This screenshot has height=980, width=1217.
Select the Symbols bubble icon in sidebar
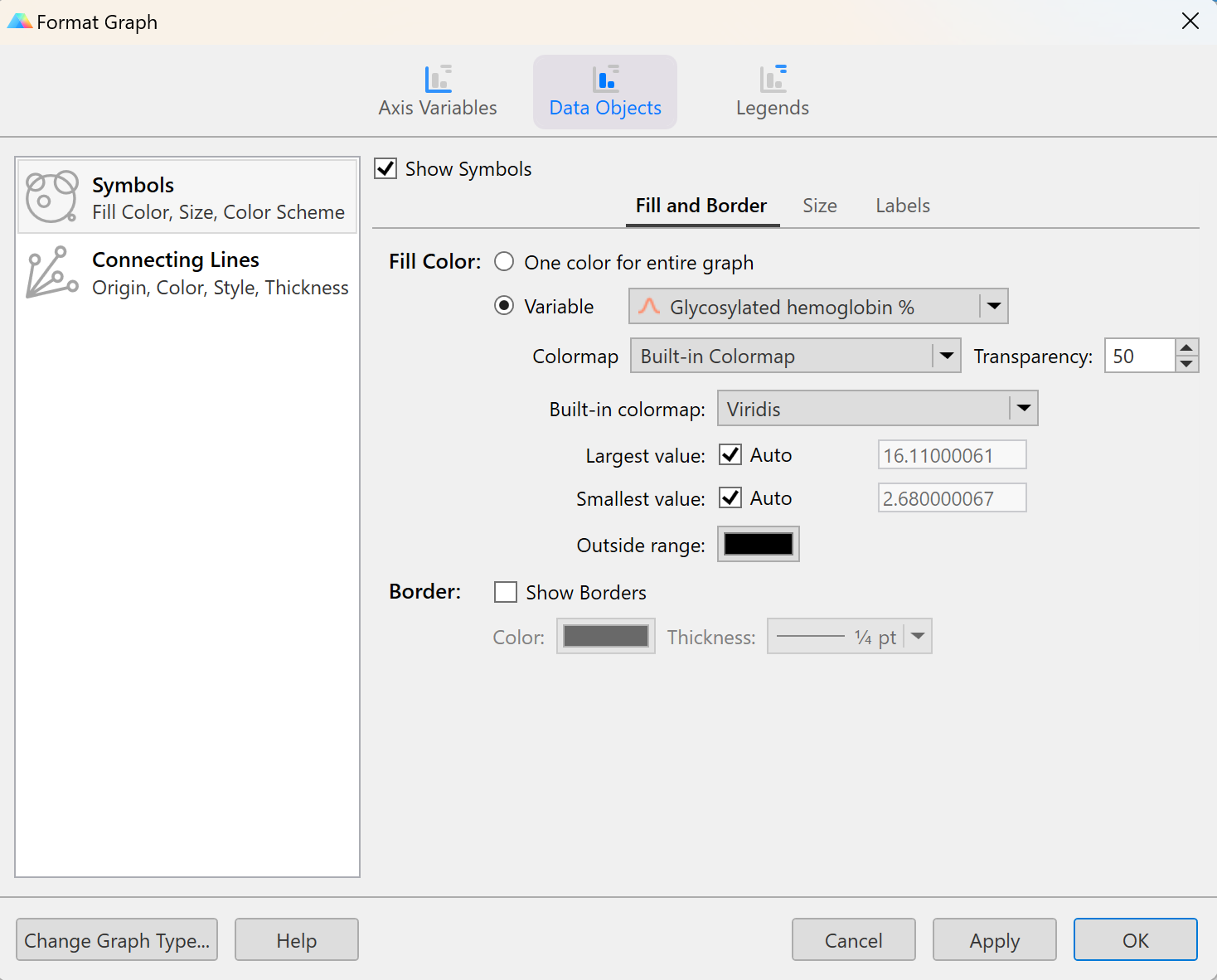(51, 197)
